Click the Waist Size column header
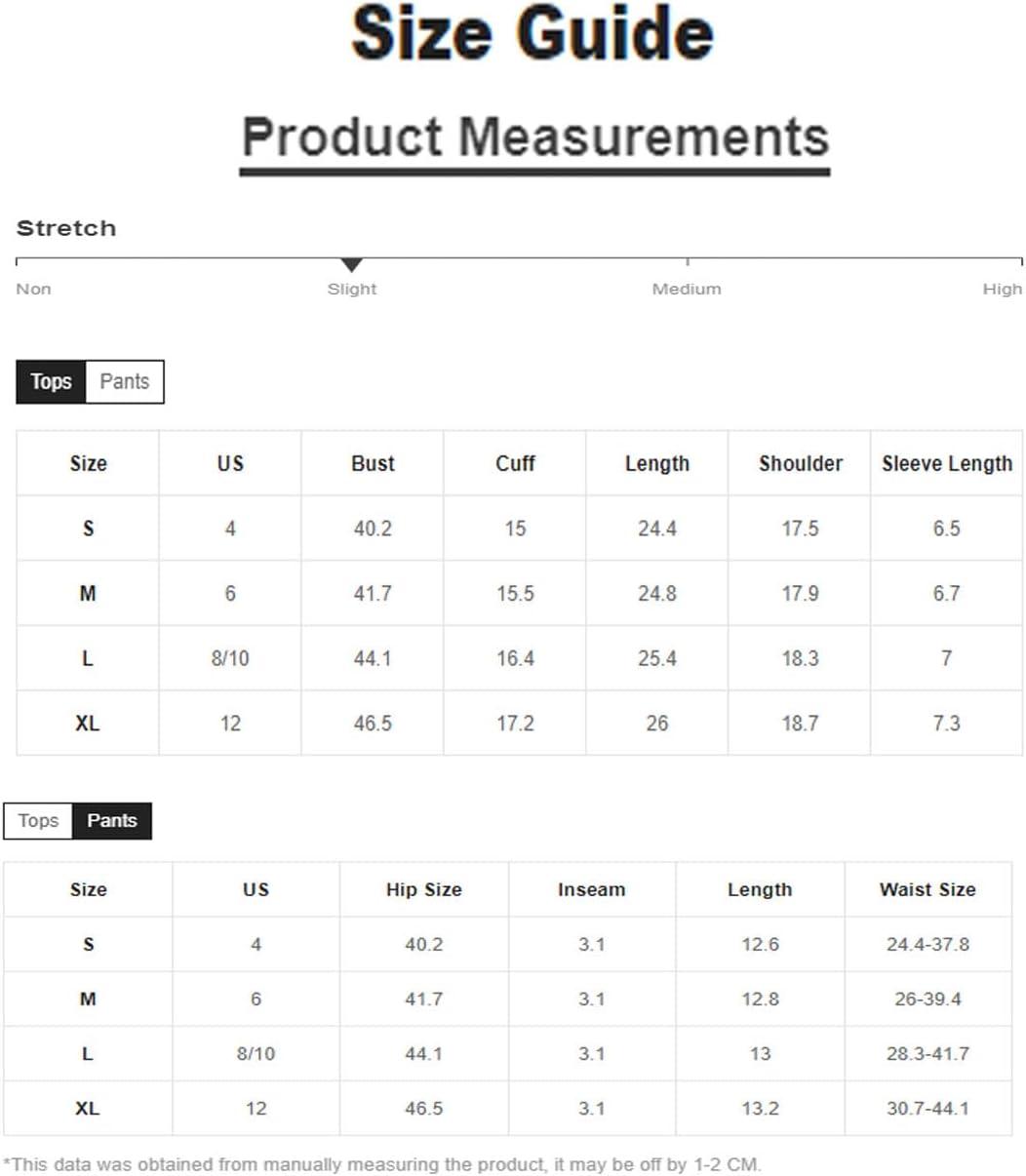The image size is (1026, 1176). click(x=927, y=889)
